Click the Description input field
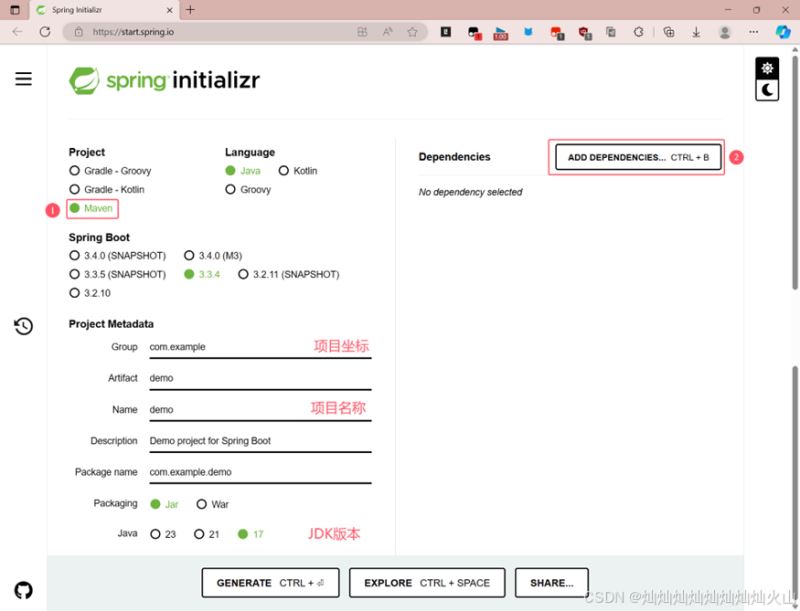 [x=260, y=441]
